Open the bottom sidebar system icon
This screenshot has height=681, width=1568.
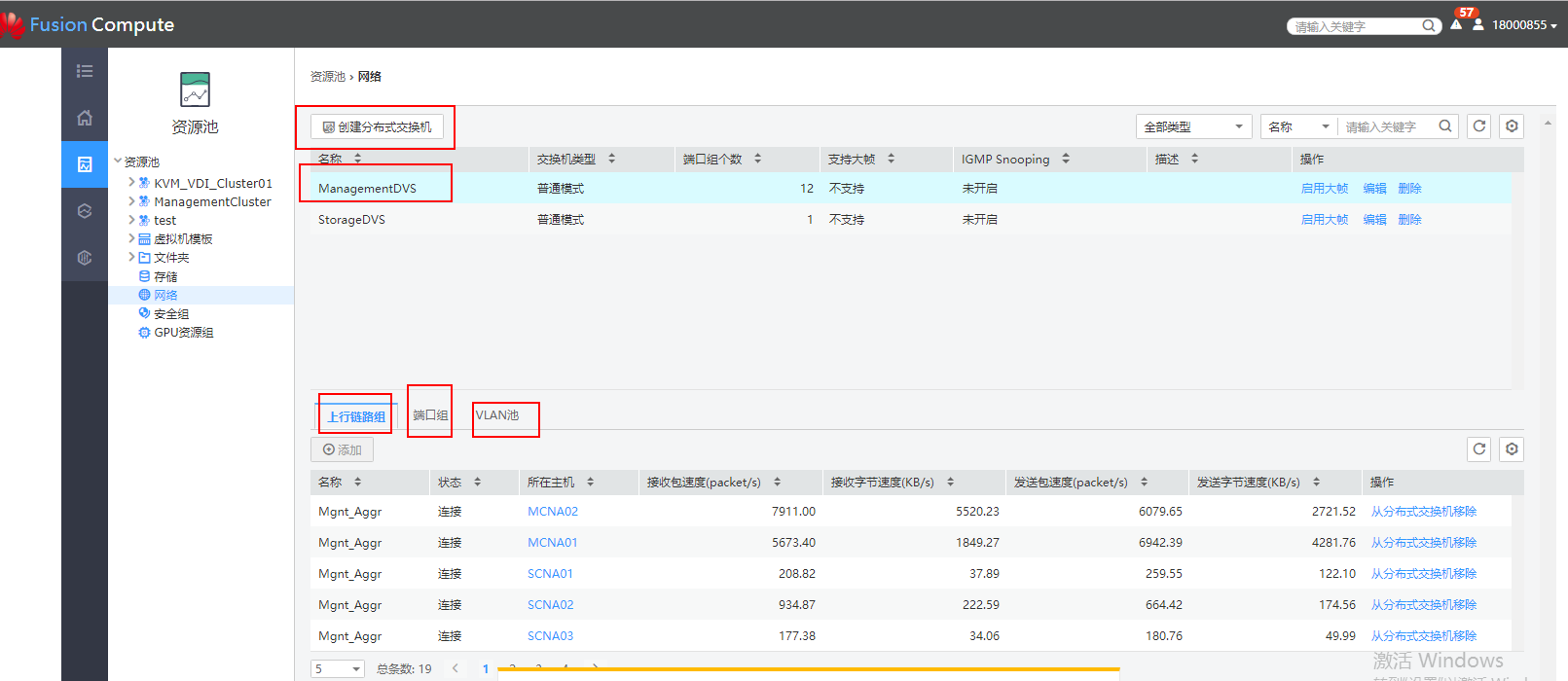(x=85, y=258)
